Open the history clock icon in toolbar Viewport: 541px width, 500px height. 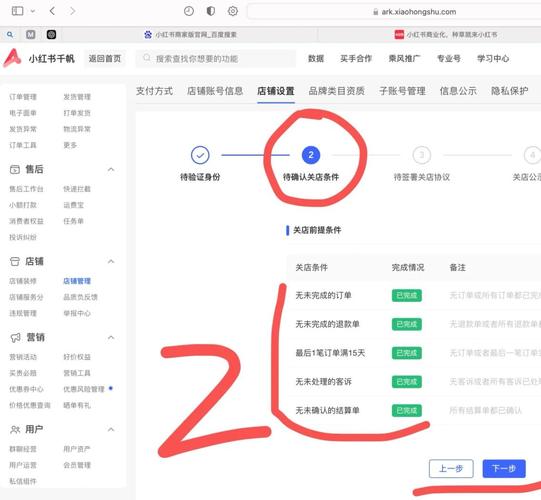189,11
